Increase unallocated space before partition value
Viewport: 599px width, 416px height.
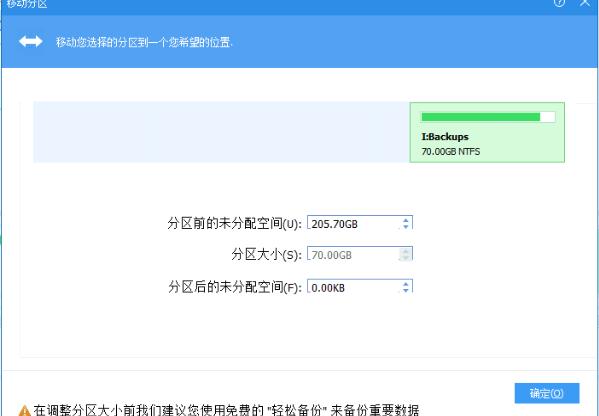[406, 220]
